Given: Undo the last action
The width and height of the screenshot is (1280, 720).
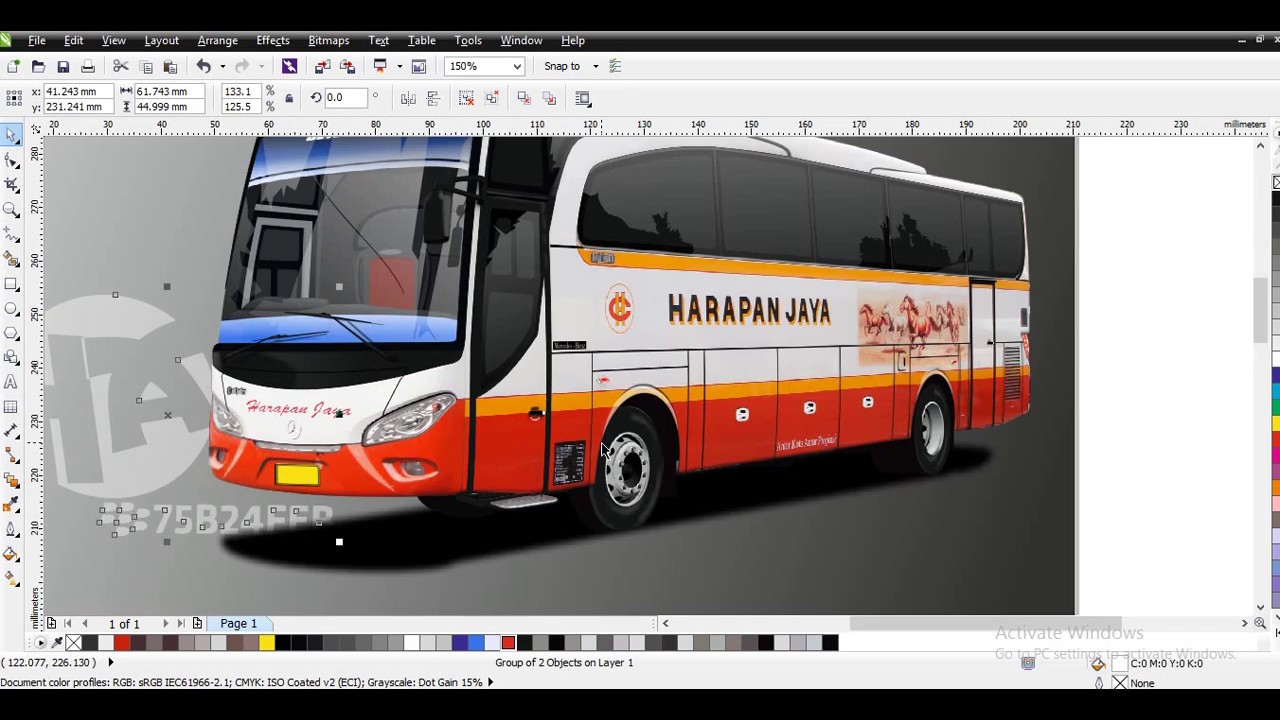Looking at the screenshot, I should [203, 66].
